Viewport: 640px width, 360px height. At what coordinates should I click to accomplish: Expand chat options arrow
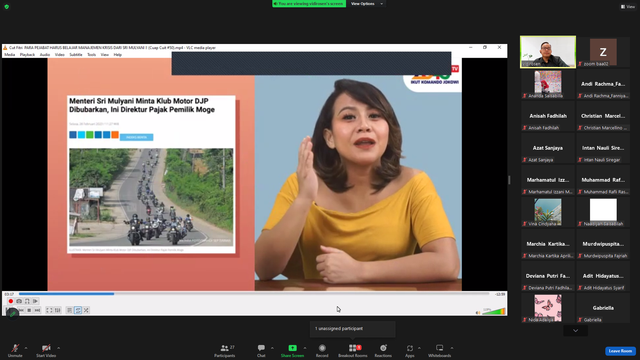coord(272,348)
